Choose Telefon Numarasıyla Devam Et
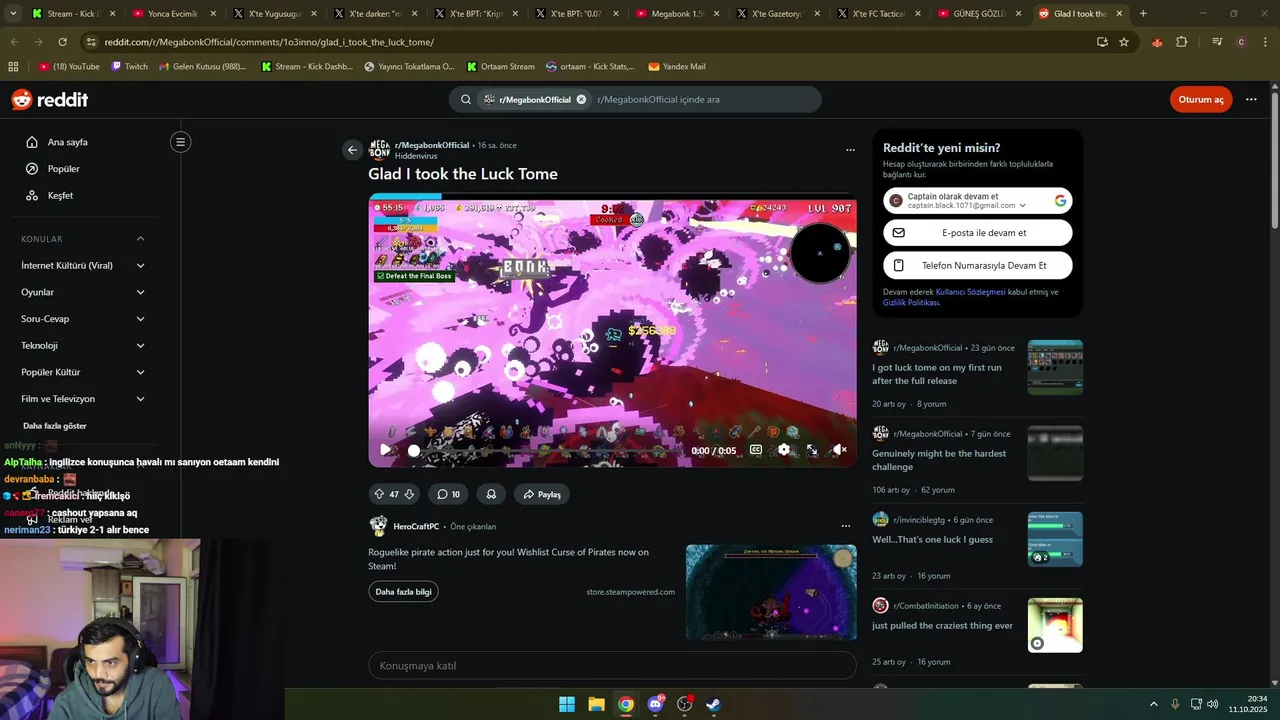The height and width of the screenshot is (720, 1280). (978, 265)
